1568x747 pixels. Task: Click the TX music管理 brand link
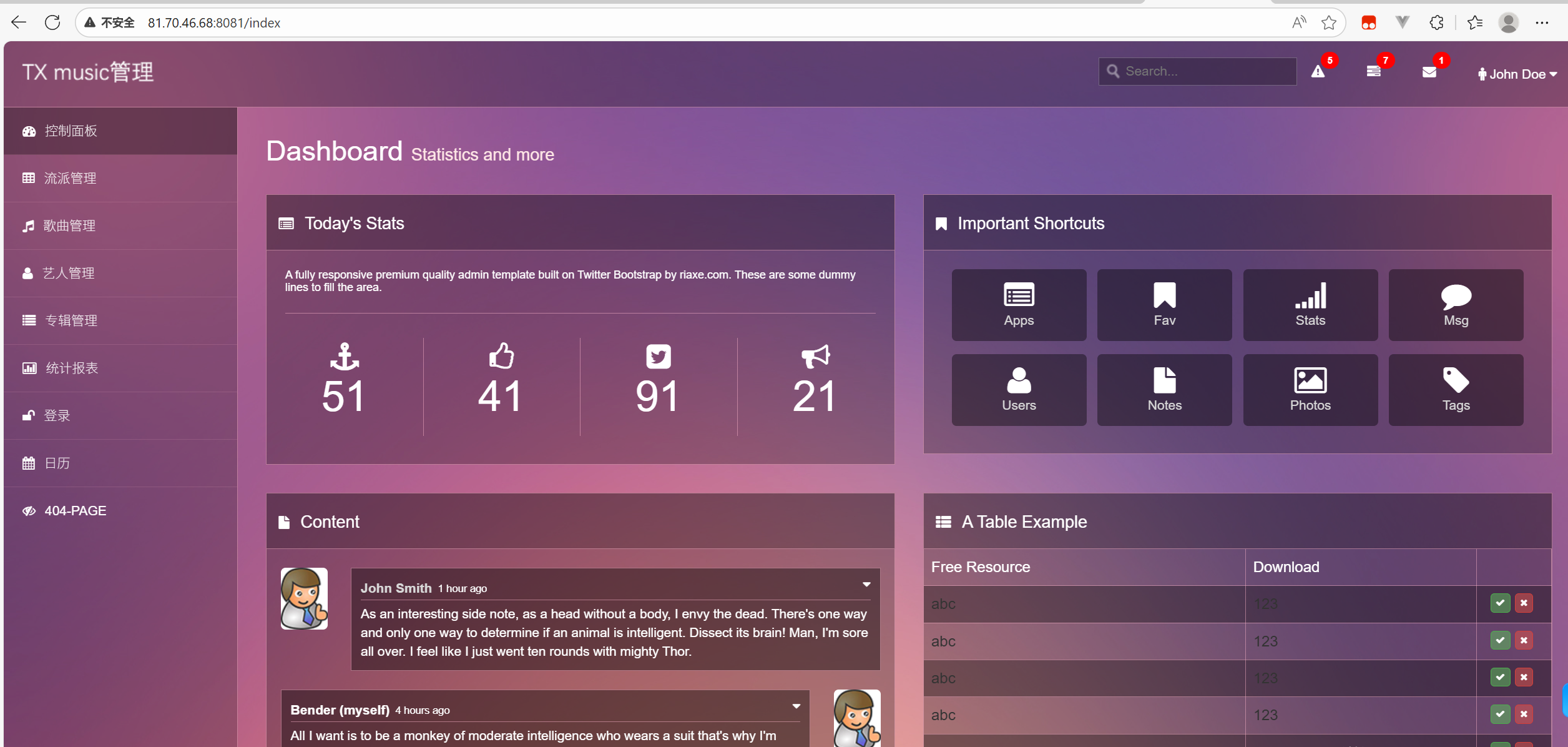pyautogui.click(x=88, y=72)
